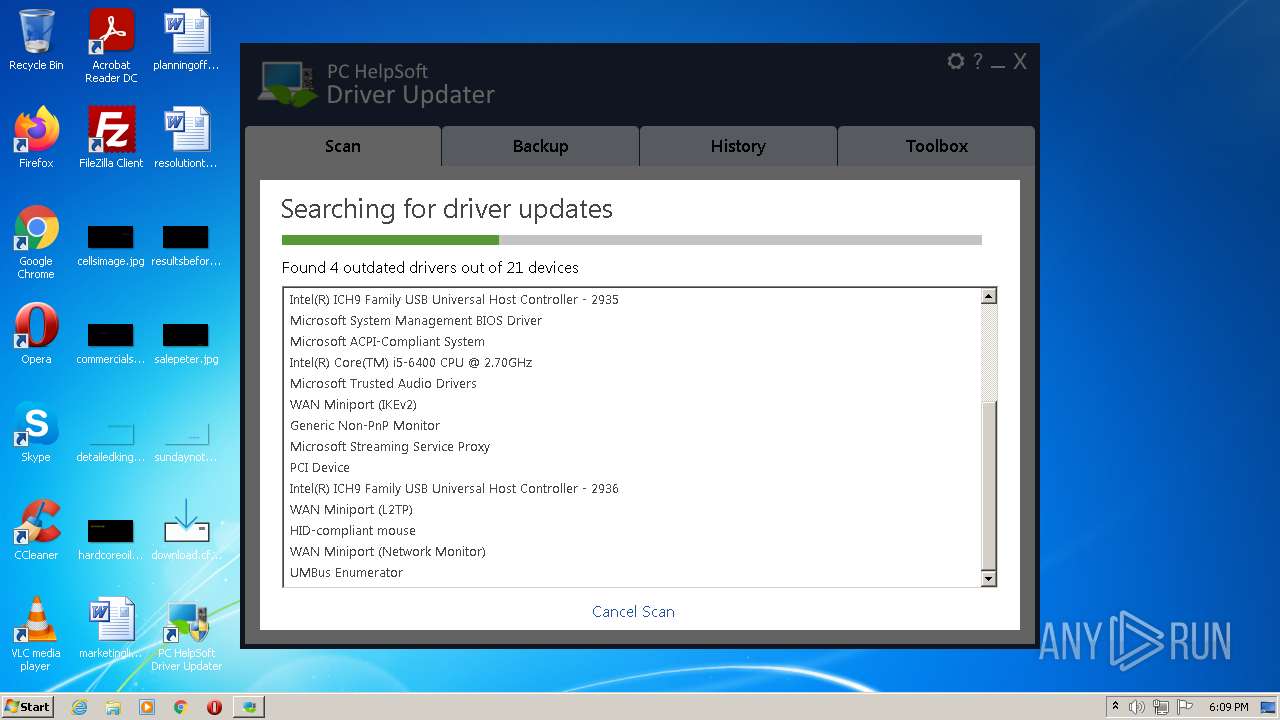Open the volume speaker tray icon

coord(1137,707)
